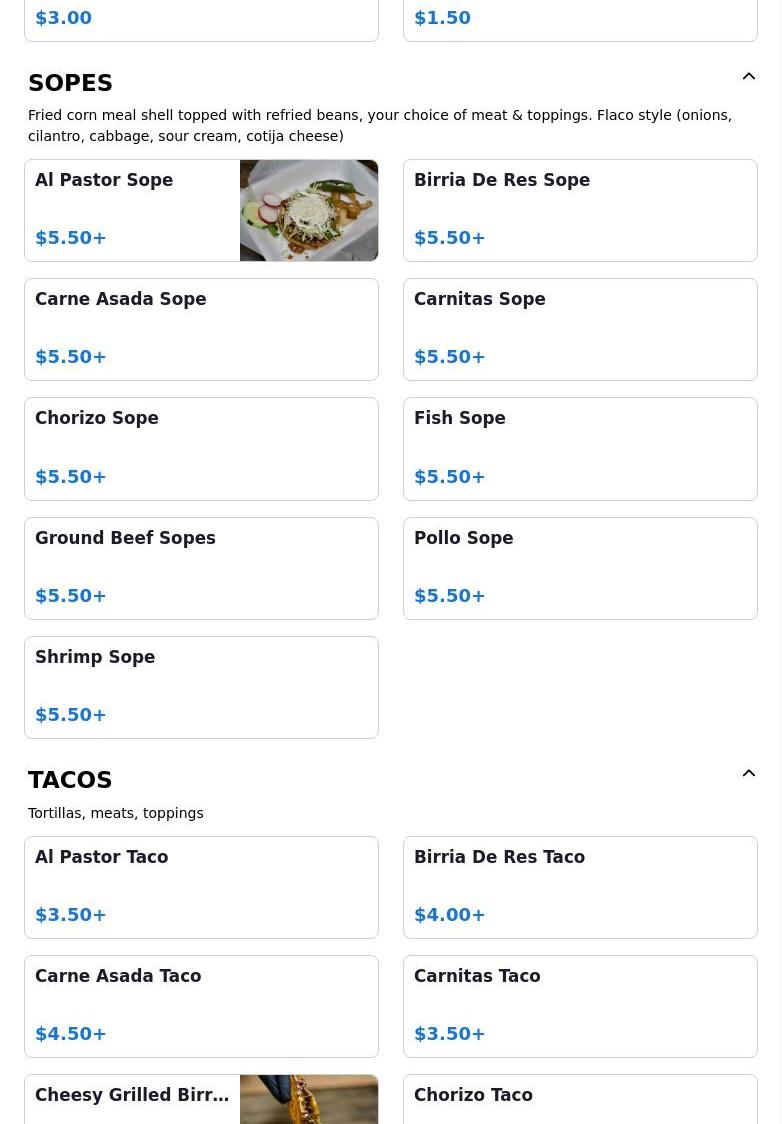Pick the Chorizo Sope item

coord(201,448)
